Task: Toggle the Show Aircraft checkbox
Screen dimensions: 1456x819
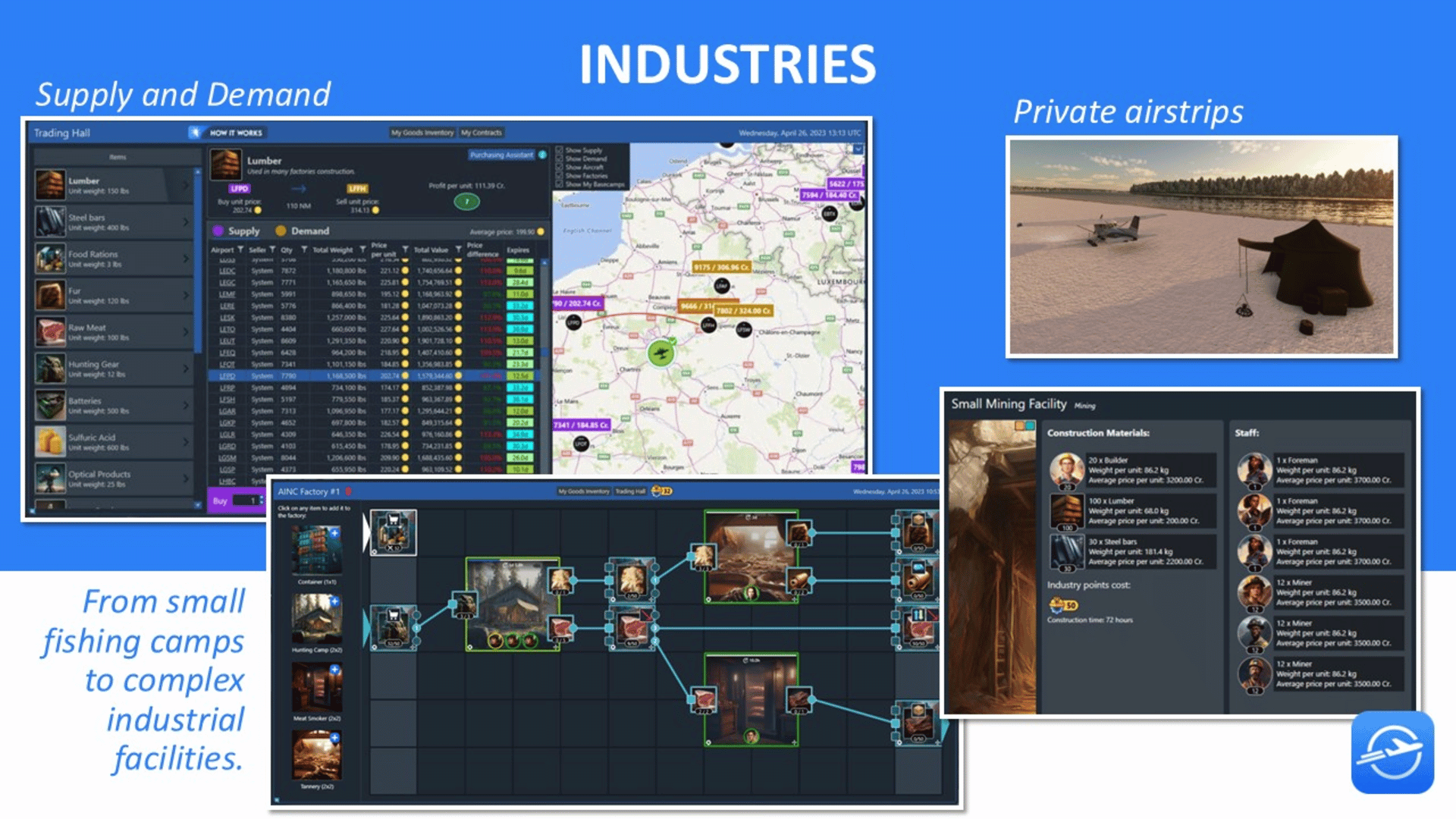Action: pos(560,167)
